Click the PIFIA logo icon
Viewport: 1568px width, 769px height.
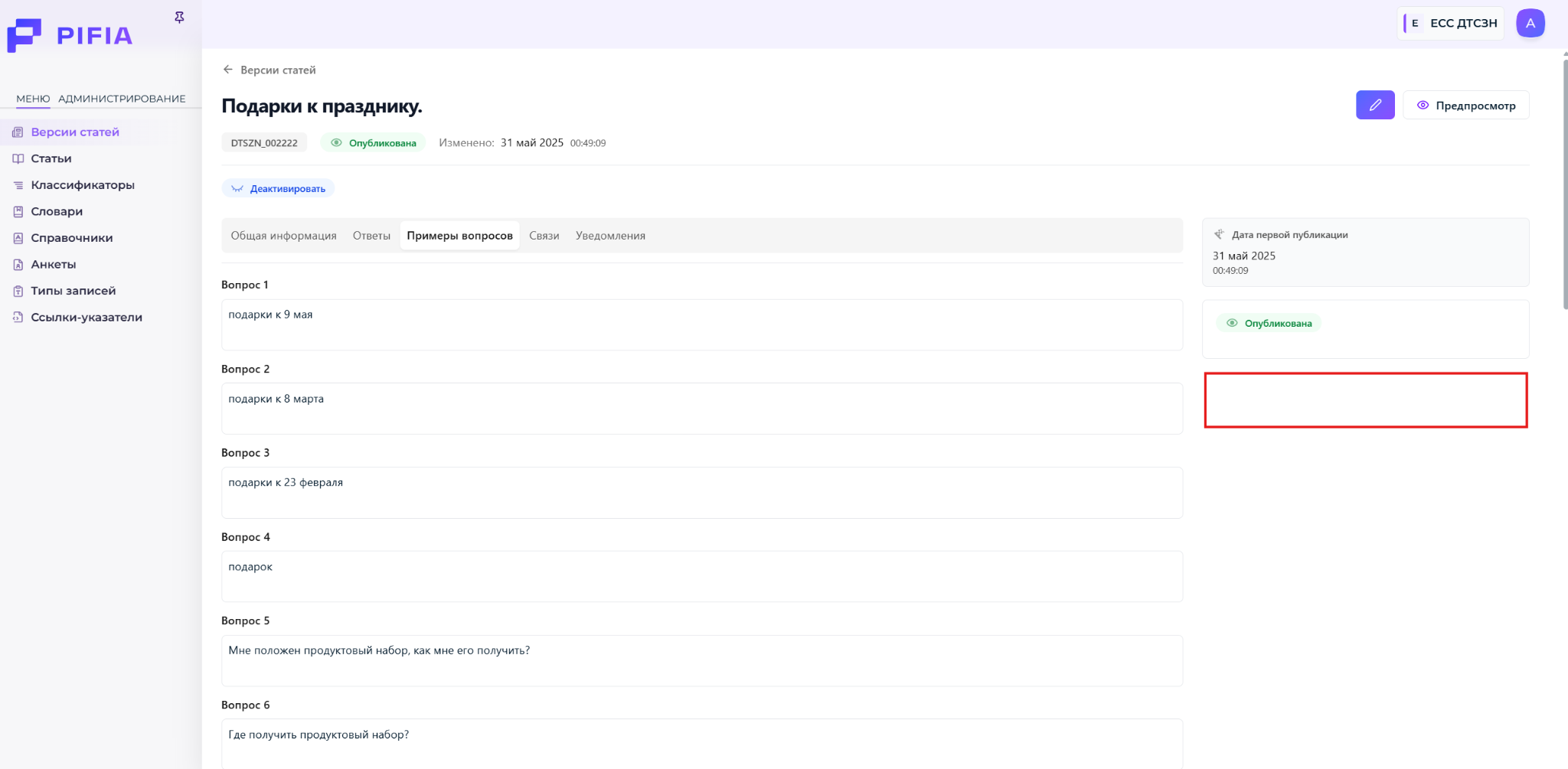click(24, 35)
